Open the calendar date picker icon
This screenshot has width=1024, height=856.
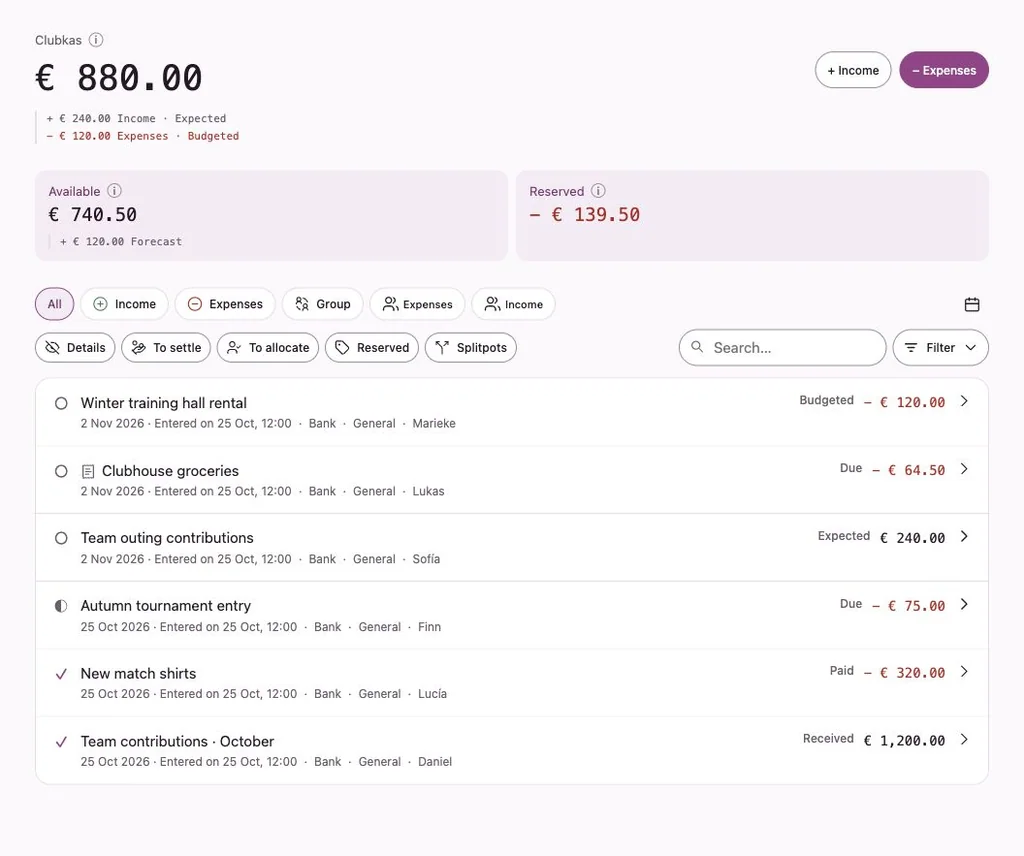tap(972, 304)
